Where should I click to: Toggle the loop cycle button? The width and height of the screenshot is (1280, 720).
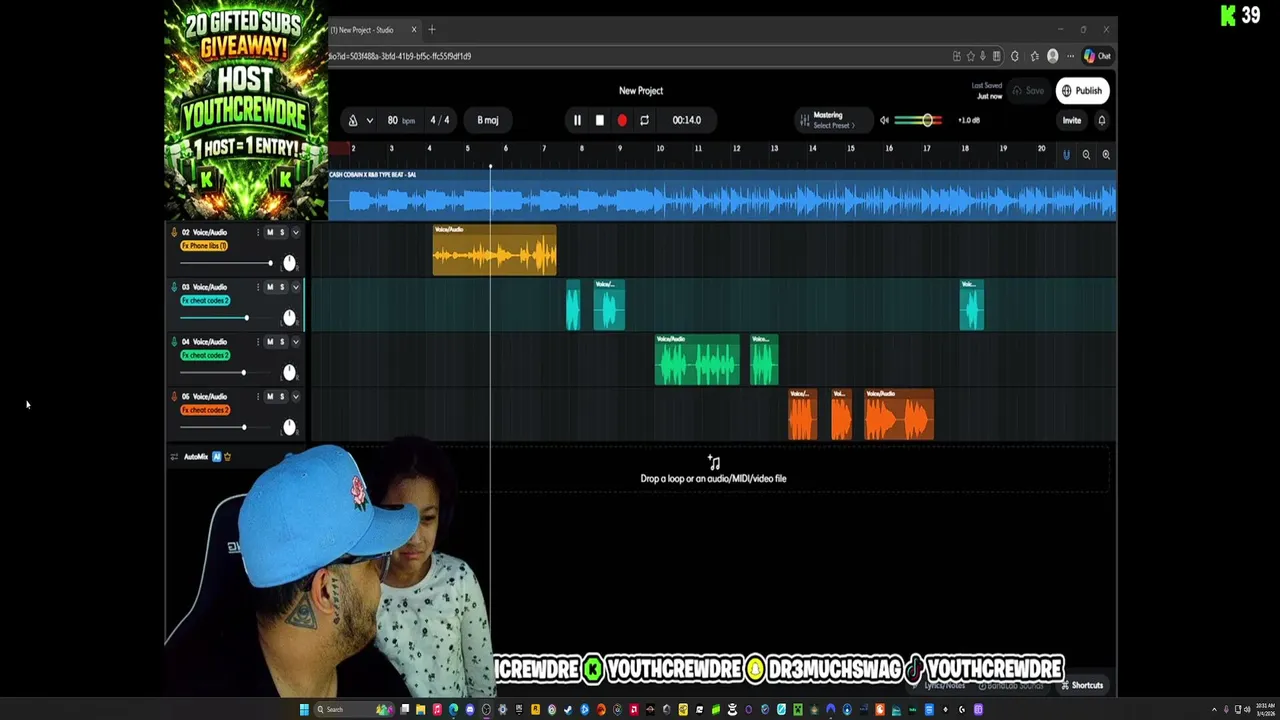644,120
